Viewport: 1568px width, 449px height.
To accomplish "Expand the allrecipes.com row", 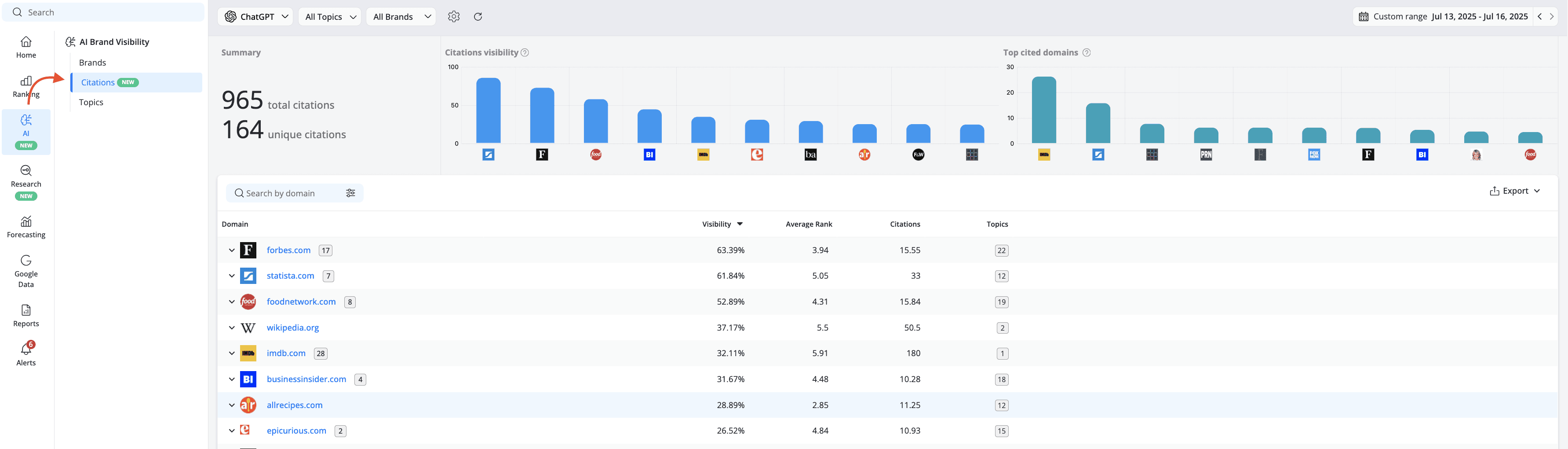I will 232,405.
